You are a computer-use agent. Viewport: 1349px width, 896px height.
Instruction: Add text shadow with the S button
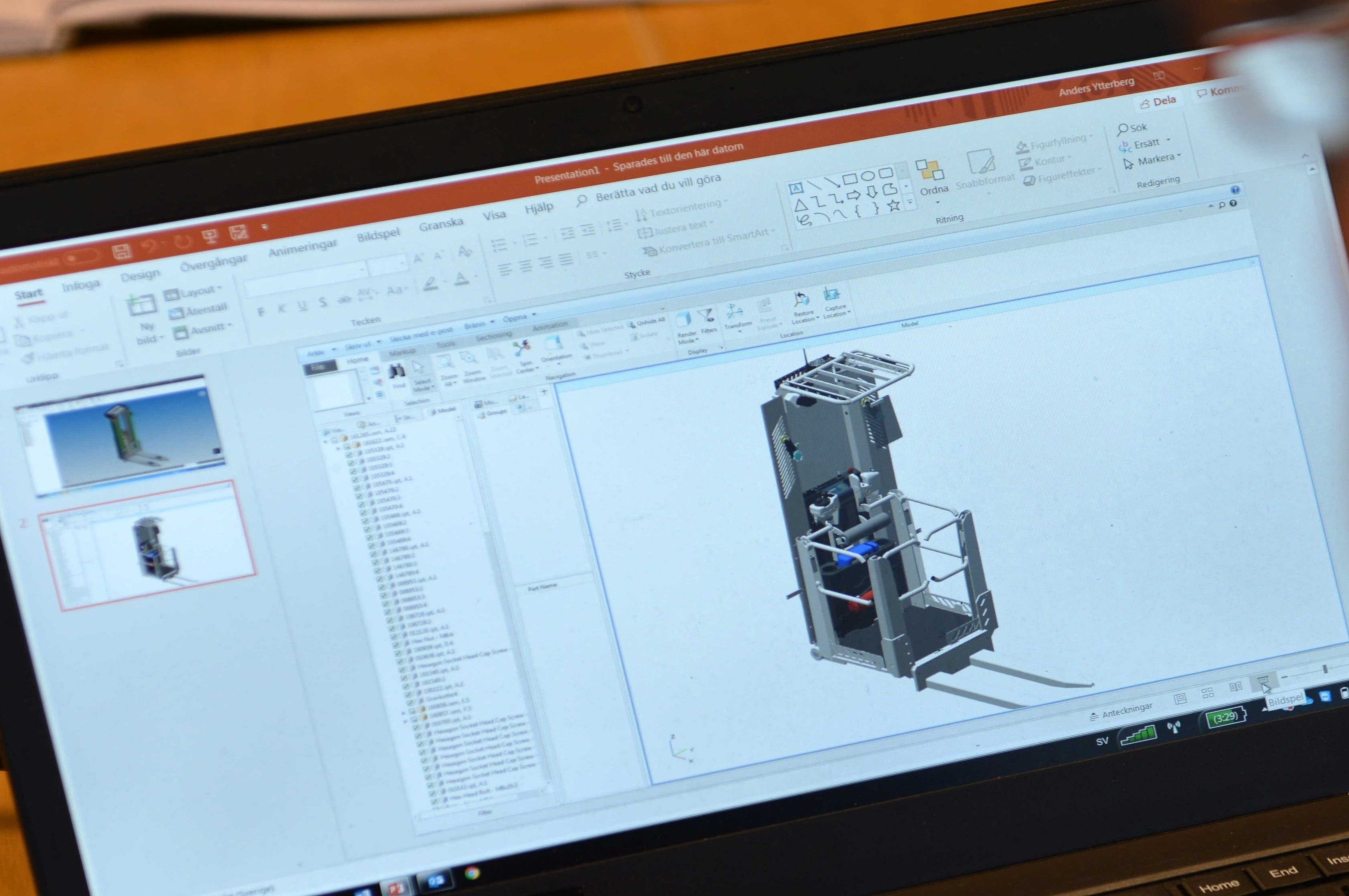point(323,302)
